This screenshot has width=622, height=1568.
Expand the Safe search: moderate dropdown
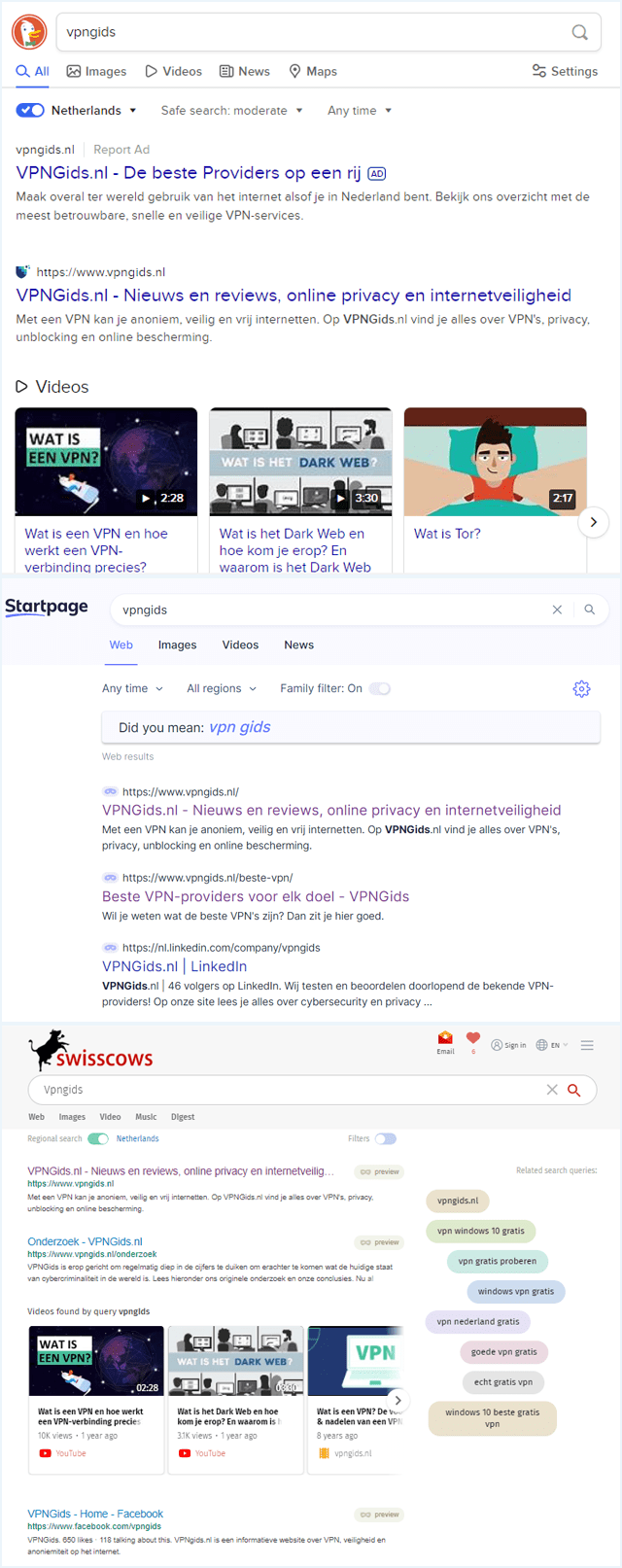pos(231,110)
